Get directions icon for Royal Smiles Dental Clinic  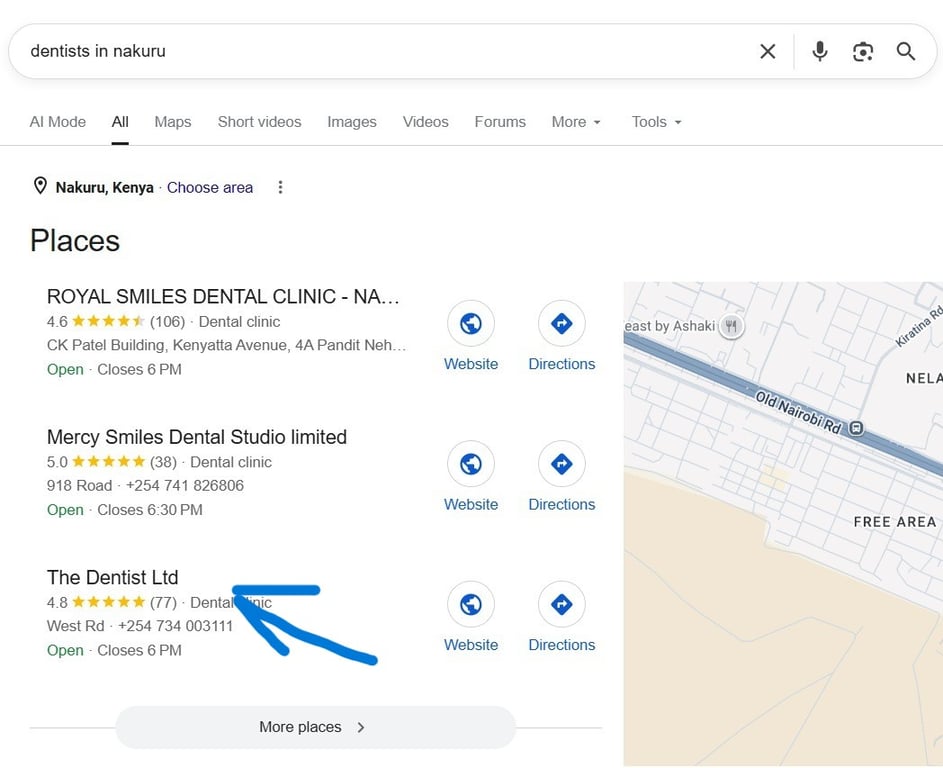point(562,324)
